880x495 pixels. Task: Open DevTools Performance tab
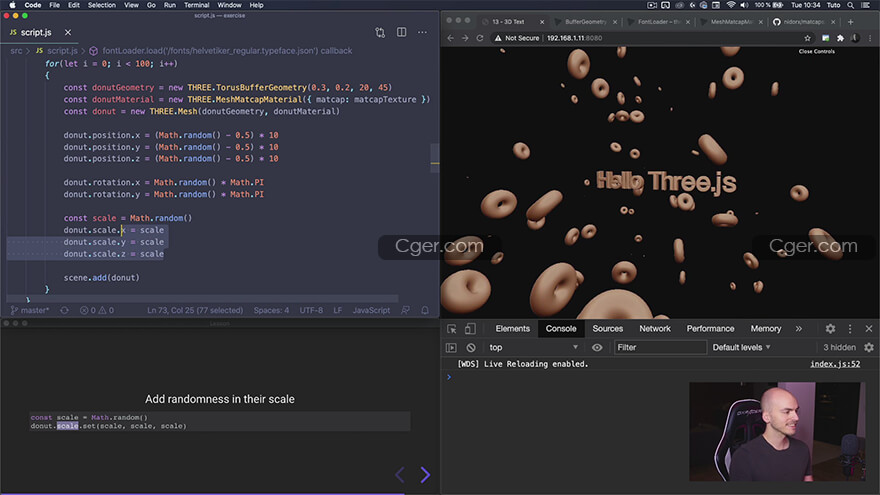pyautogui.click(x=711, y=329)
